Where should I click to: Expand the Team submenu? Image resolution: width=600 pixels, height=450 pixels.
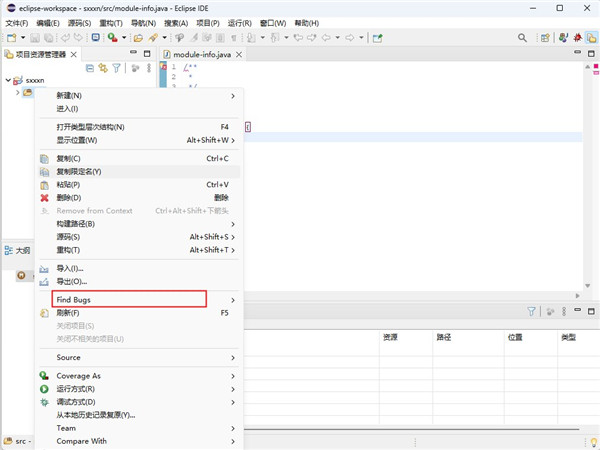tap(233, 428)
